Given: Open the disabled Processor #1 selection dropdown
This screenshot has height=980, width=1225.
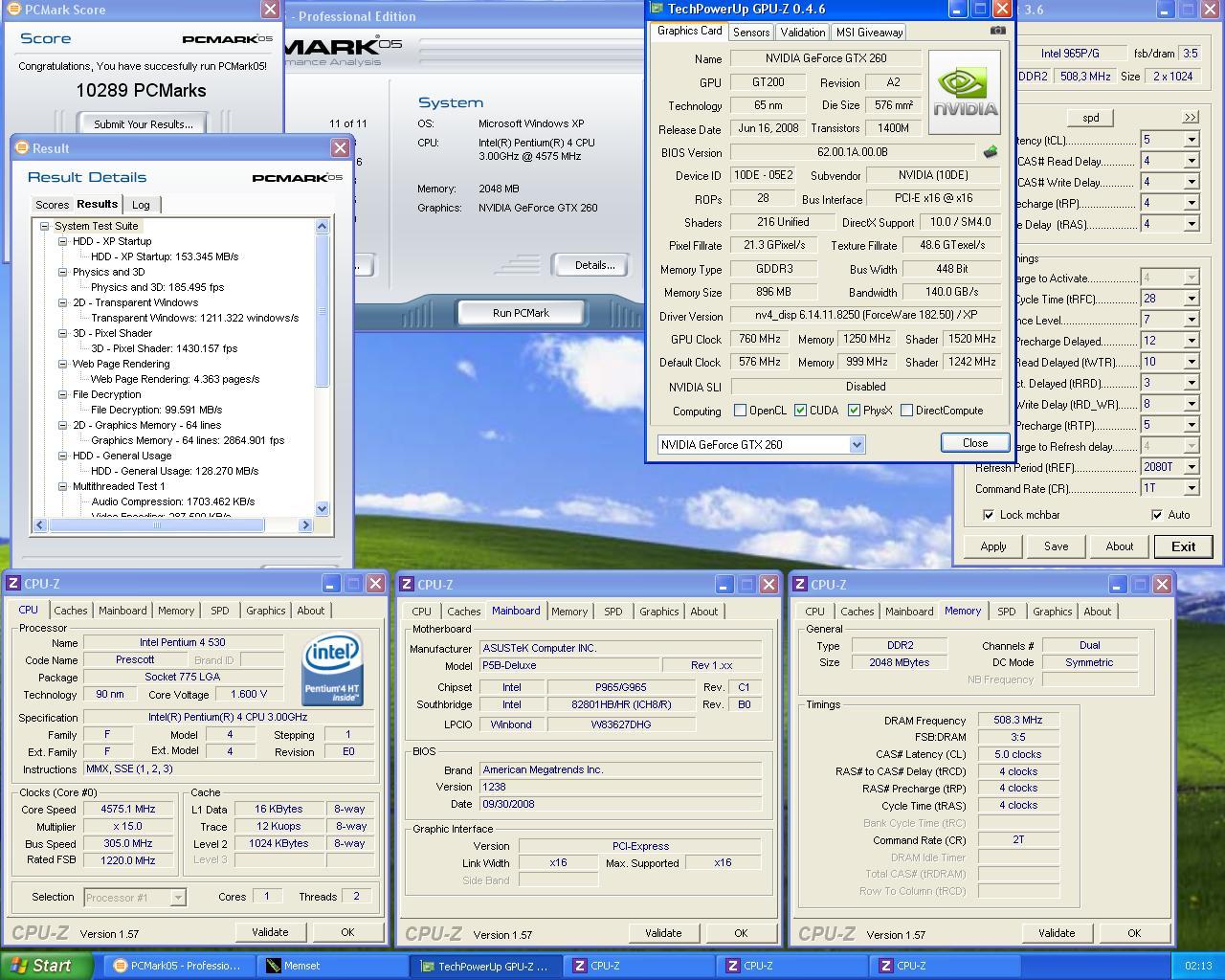Looking at the screenshot, I should (x=178, y=898).
